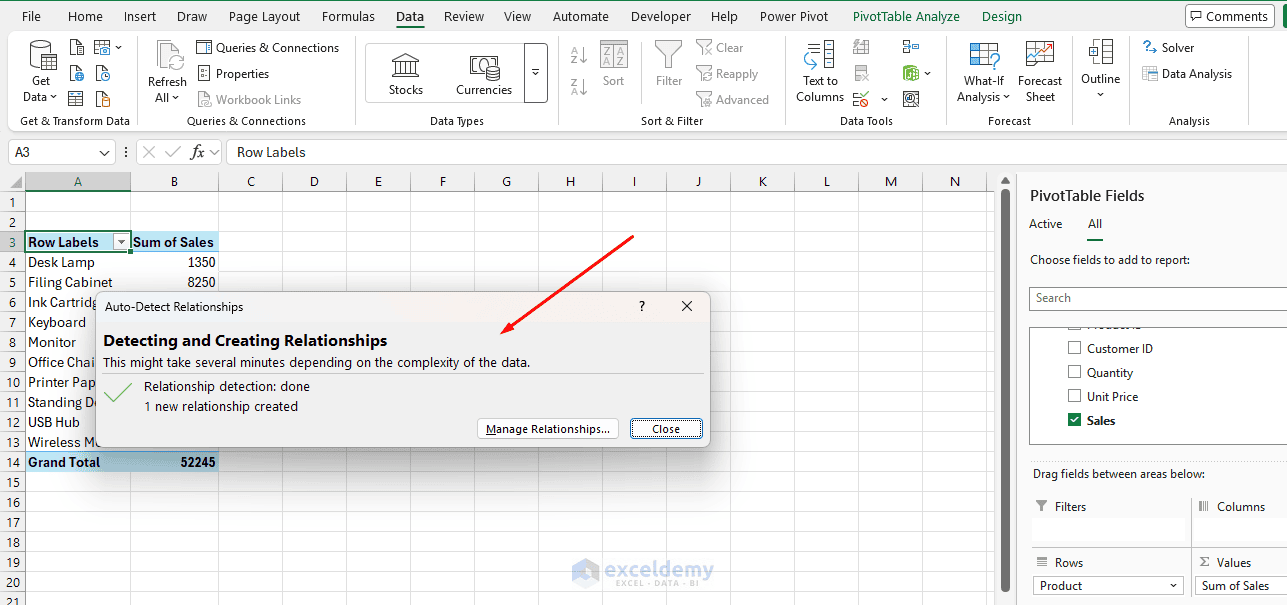
Task: Click the dialog help question mark
Action: pyautogui.click(x=642, y=306)
